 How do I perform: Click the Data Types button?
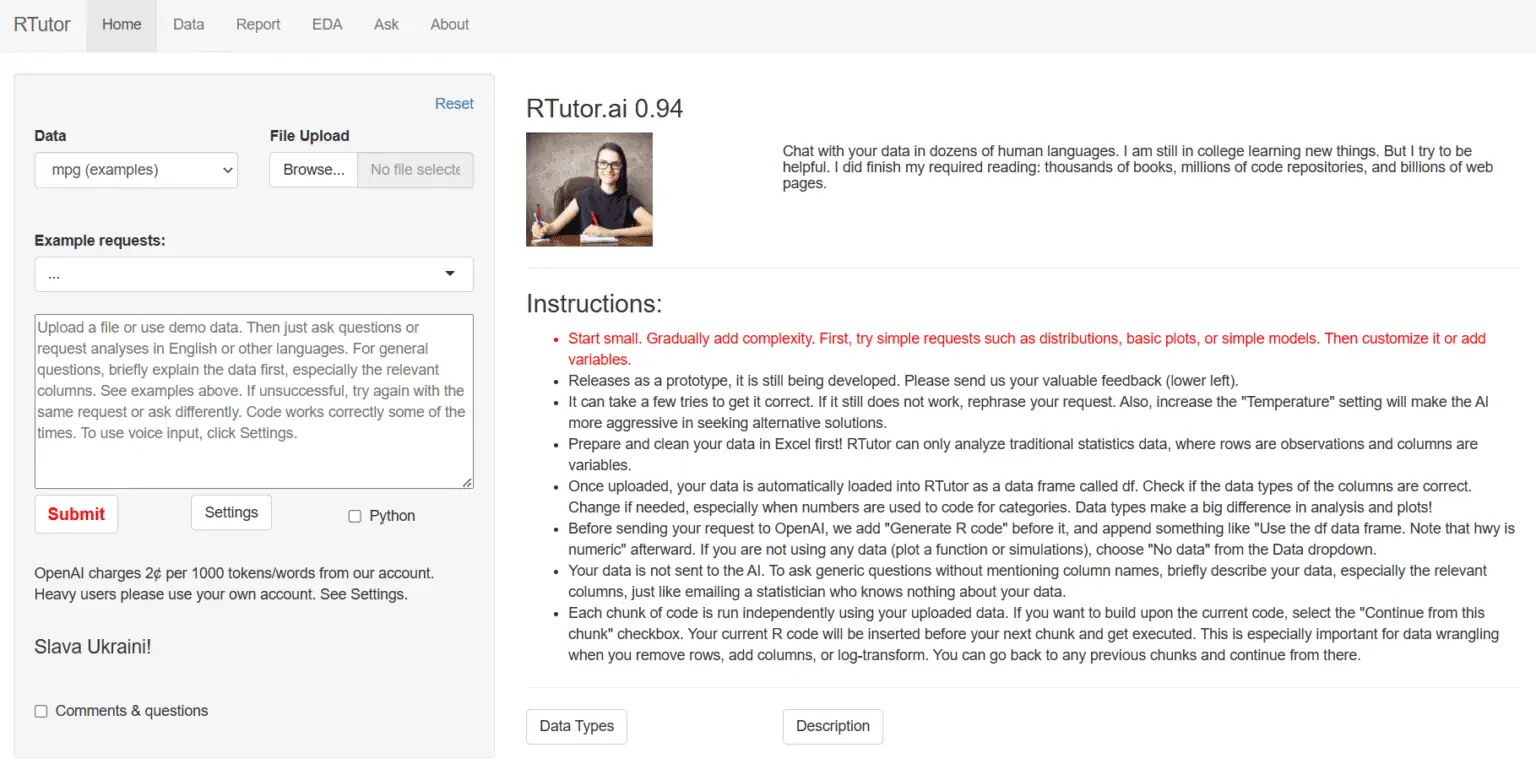[x=577, y=726]
